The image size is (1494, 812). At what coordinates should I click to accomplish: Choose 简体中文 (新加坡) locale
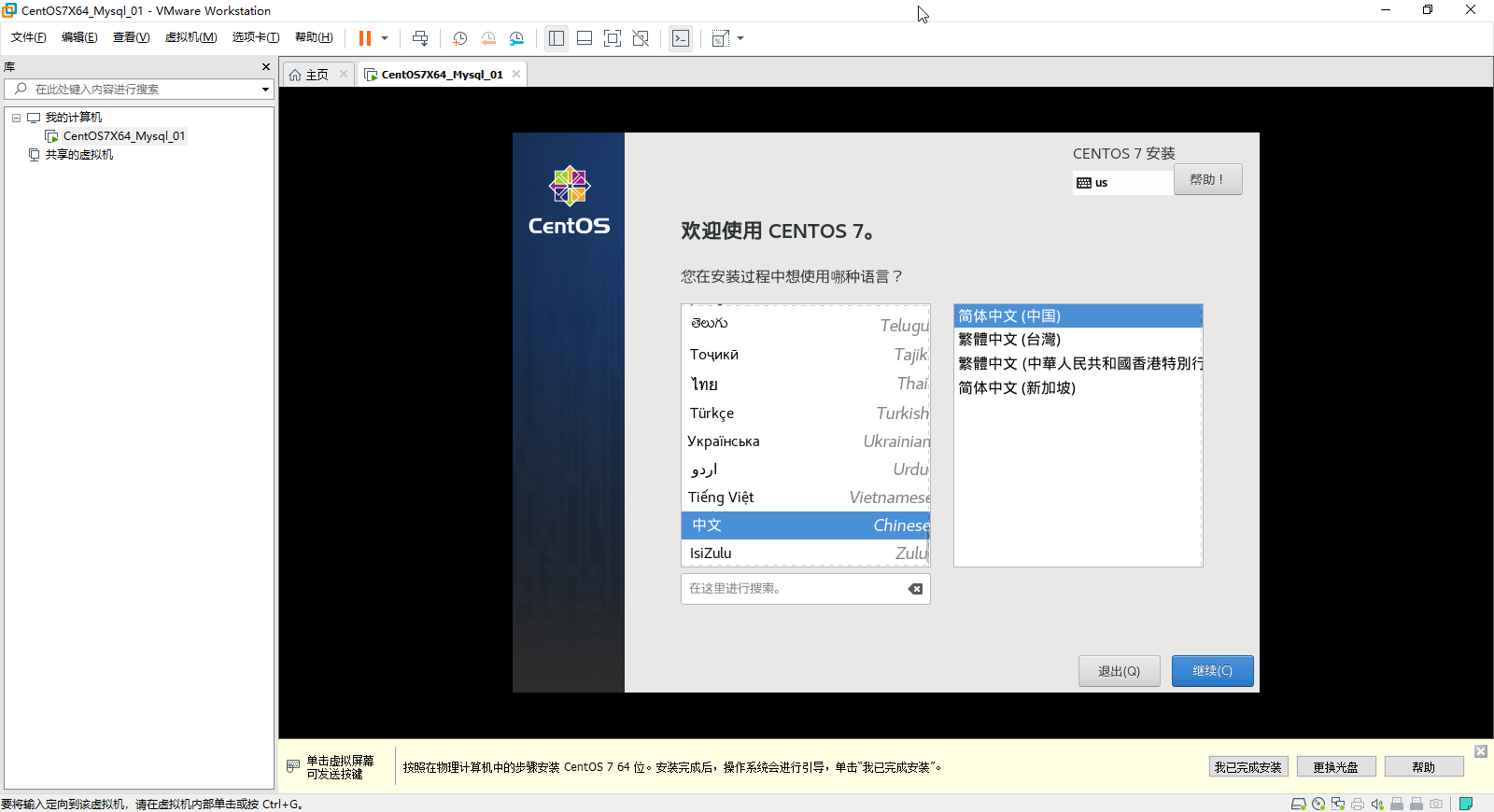pos(1078,388)
